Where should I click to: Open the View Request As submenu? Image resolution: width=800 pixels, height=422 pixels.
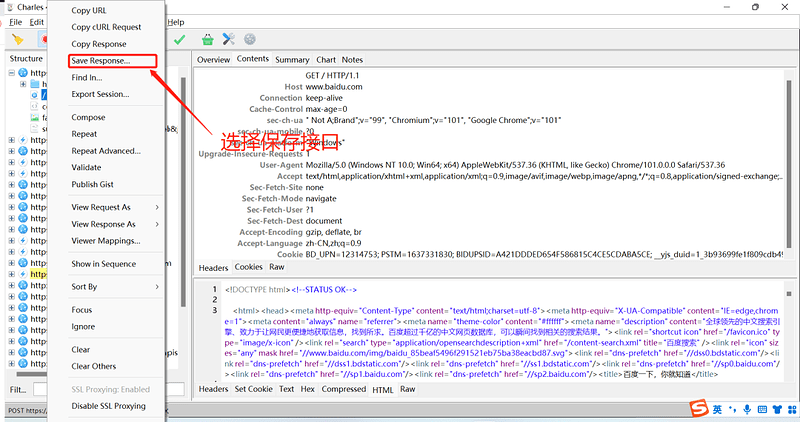click(x=115, y=207)
